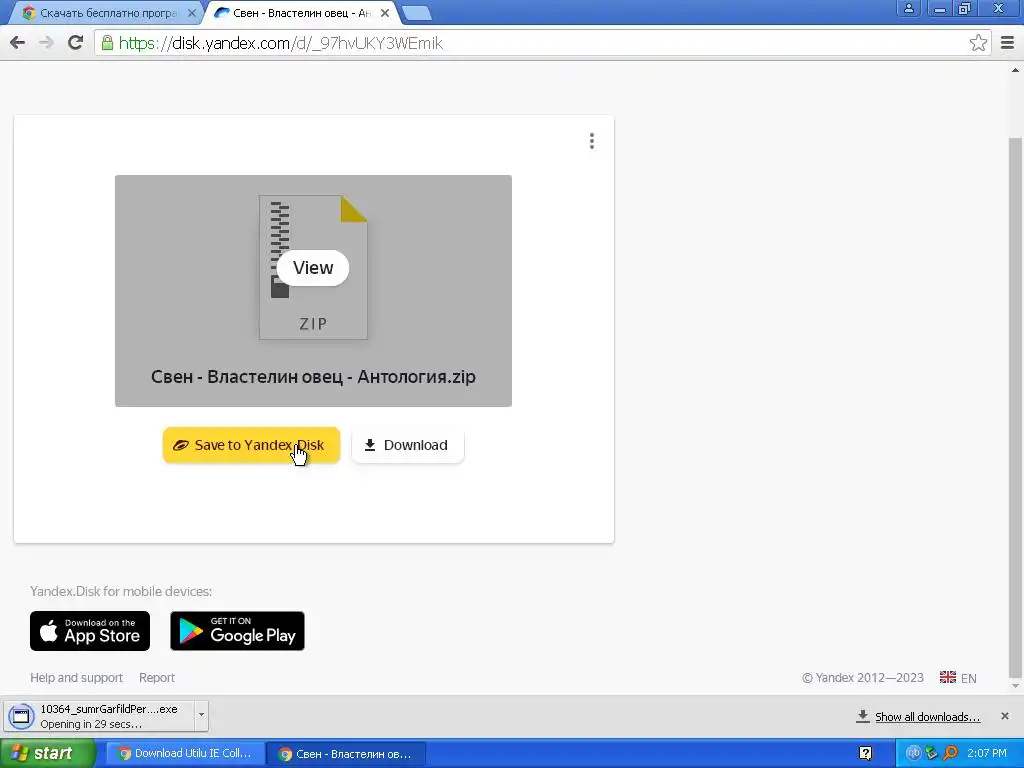Expand the download item dropdown arrow

(201, 716)
